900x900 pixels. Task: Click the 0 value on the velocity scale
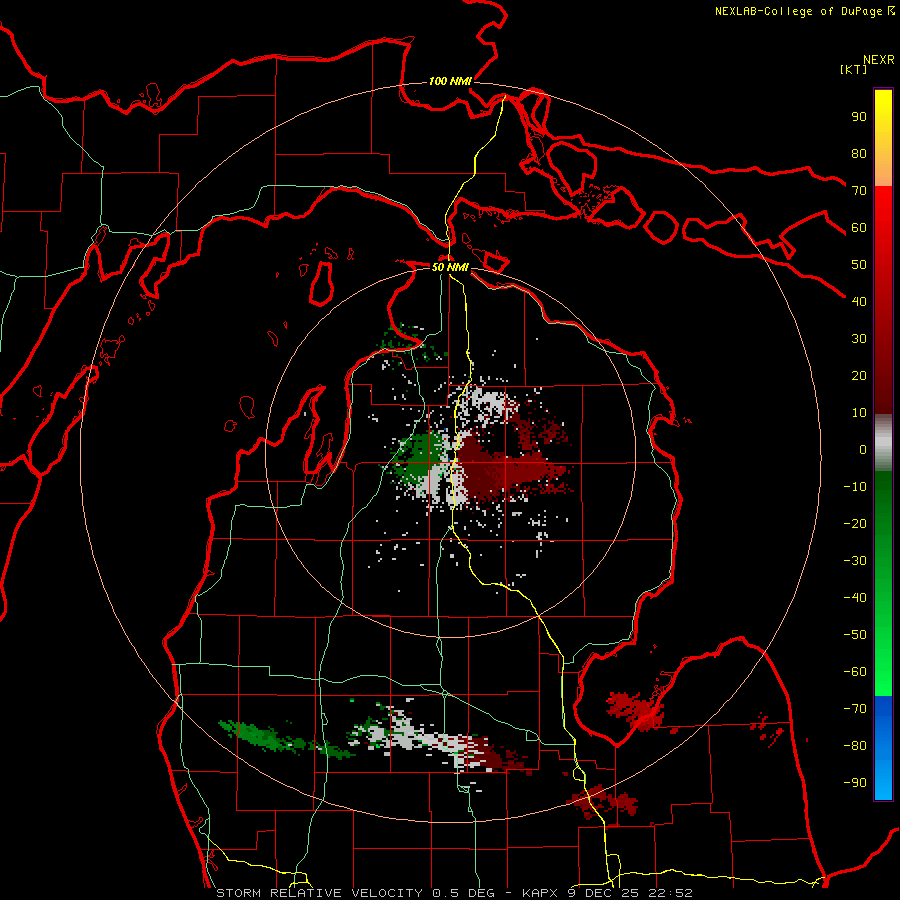click(863, 450)
